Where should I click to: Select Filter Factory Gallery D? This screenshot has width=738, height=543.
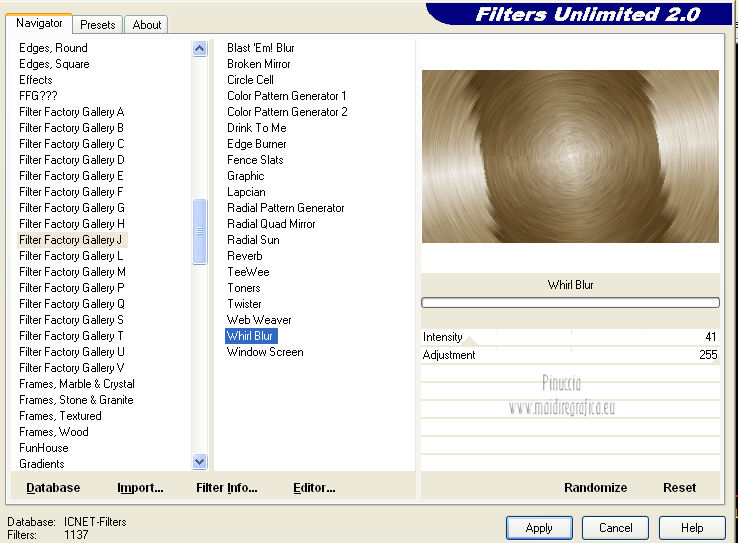pyautogui.click(x=72, y=160)
